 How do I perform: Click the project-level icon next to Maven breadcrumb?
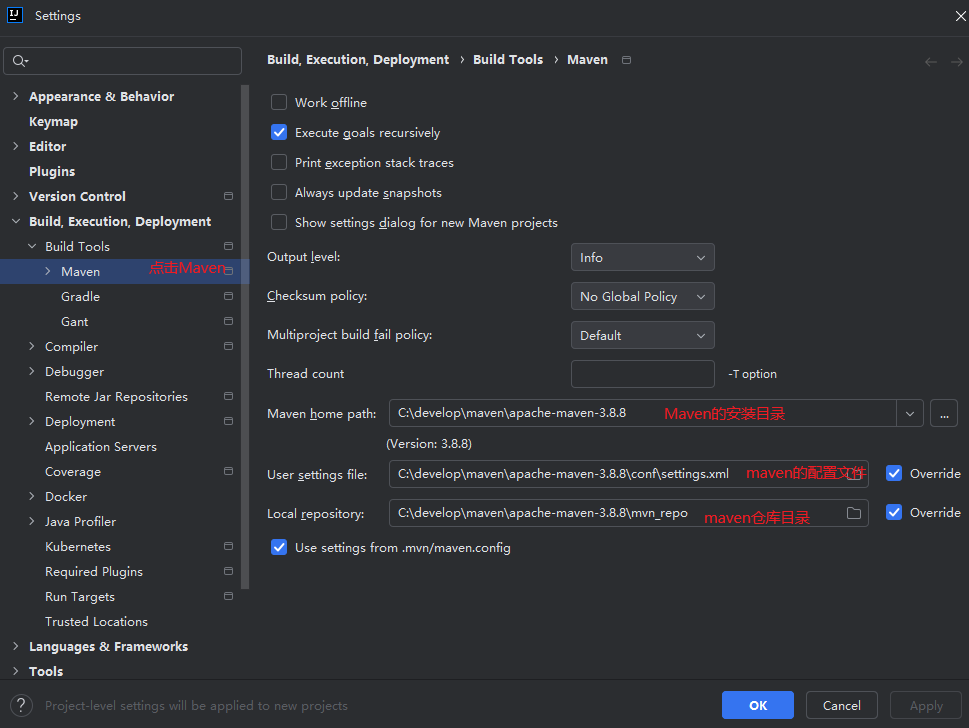pyautogui.click(x=626, y=60)
